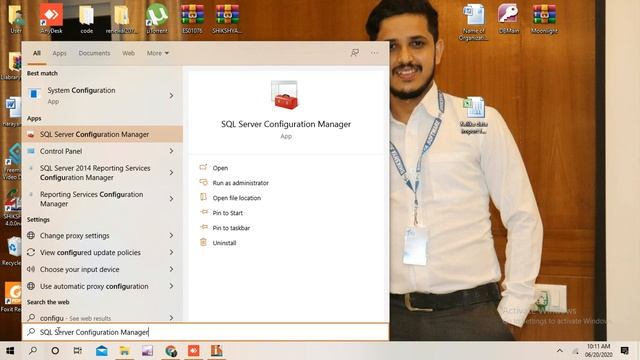
Task: Click Open in the app actions
Action: point(220,168)
